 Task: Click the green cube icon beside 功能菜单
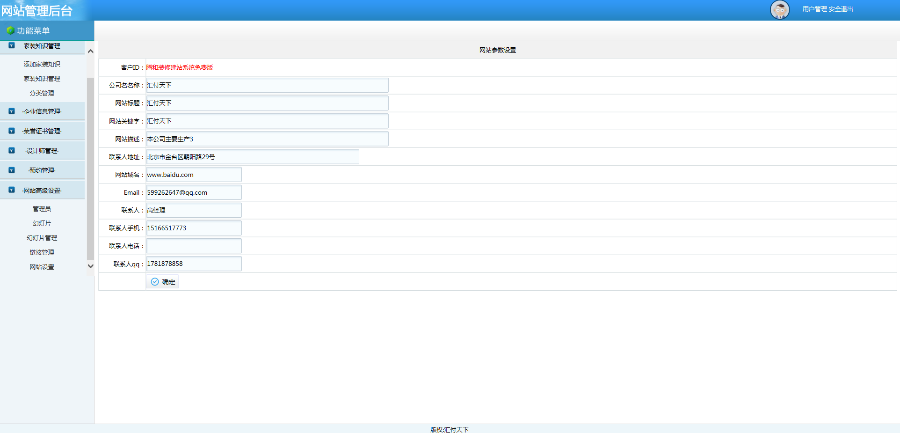click(10, 30)
